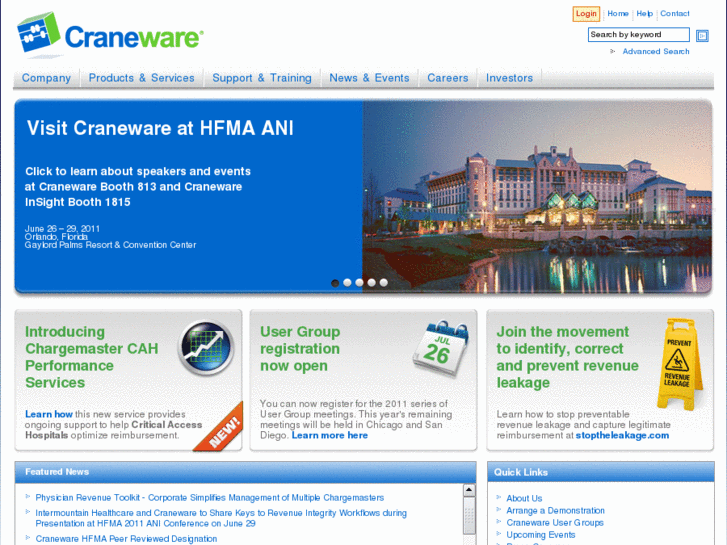The height and width of the screenshot is (545, 727).
Task: Click the Craneware logo
Action: [x=110, y=33]
